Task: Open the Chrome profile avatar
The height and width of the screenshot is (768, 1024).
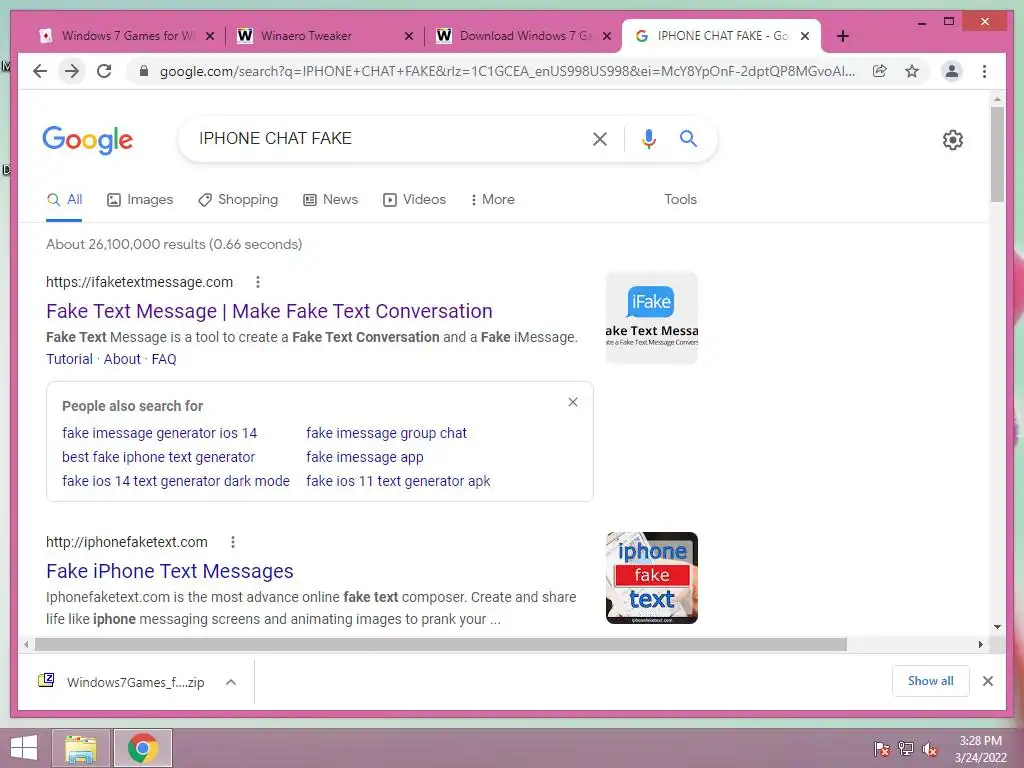Action: tap(952, 71)
